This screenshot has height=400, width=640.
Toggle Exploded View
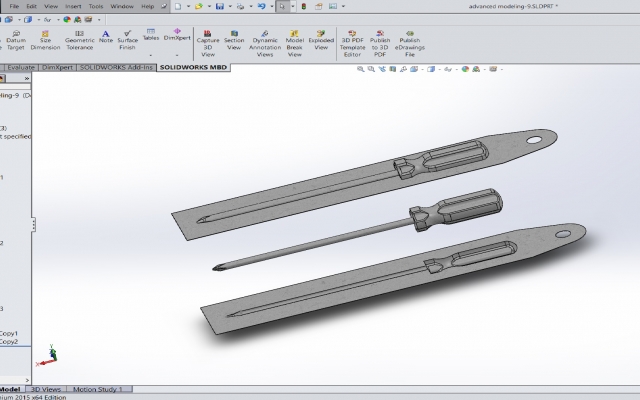pos(321,40)
